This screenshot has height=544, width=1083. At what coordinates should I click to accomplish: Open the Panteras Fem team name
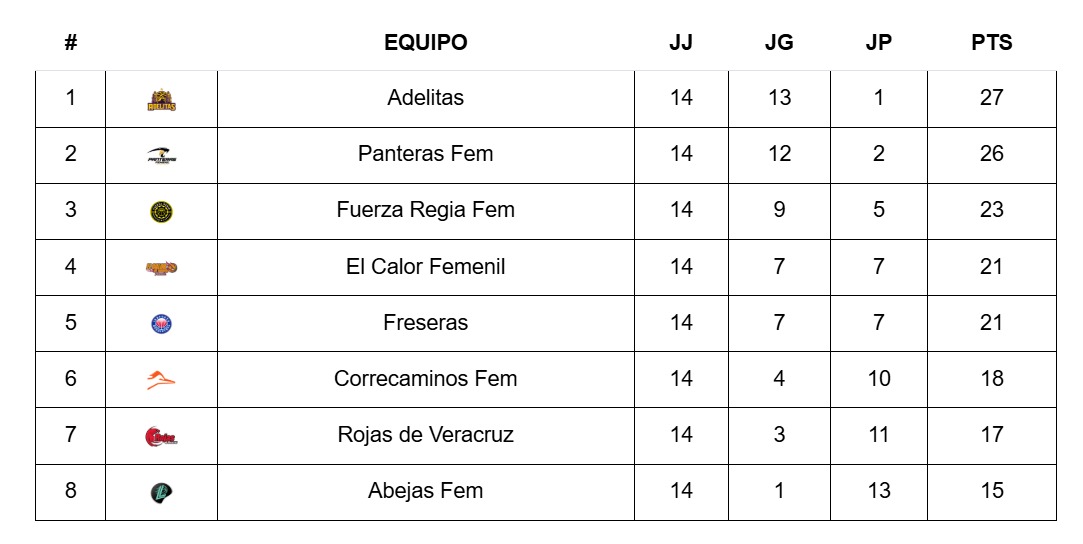click(x=425, y=154)
